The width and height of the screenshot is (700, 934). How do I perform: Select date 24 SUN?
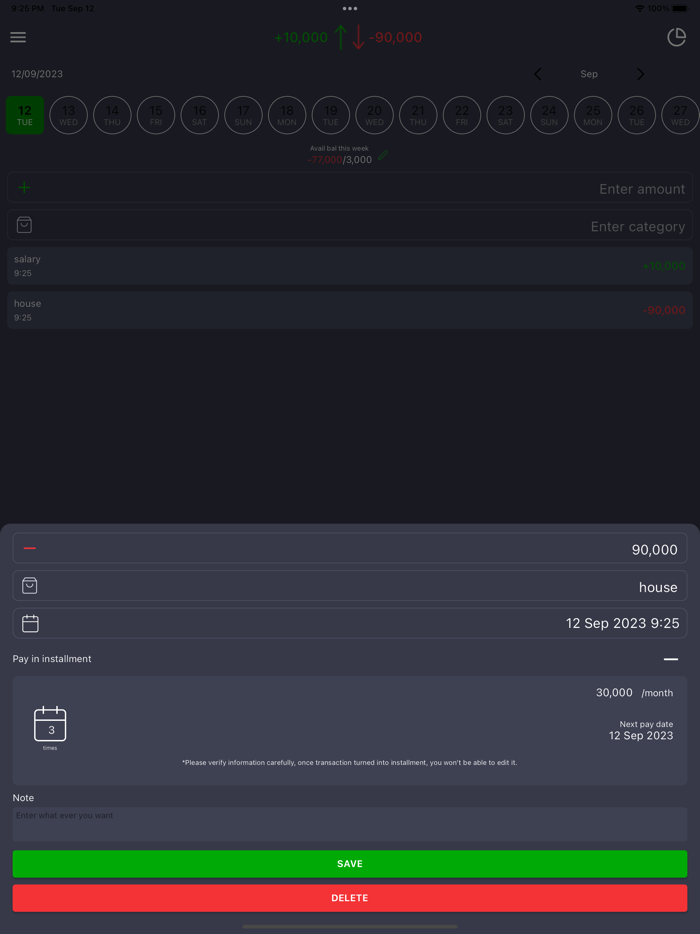[549, 115]
